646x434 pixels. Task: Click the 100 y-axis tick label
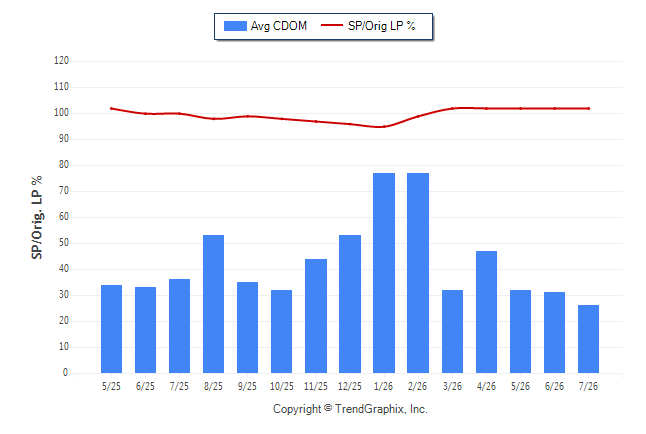click(x=61, y=113)
